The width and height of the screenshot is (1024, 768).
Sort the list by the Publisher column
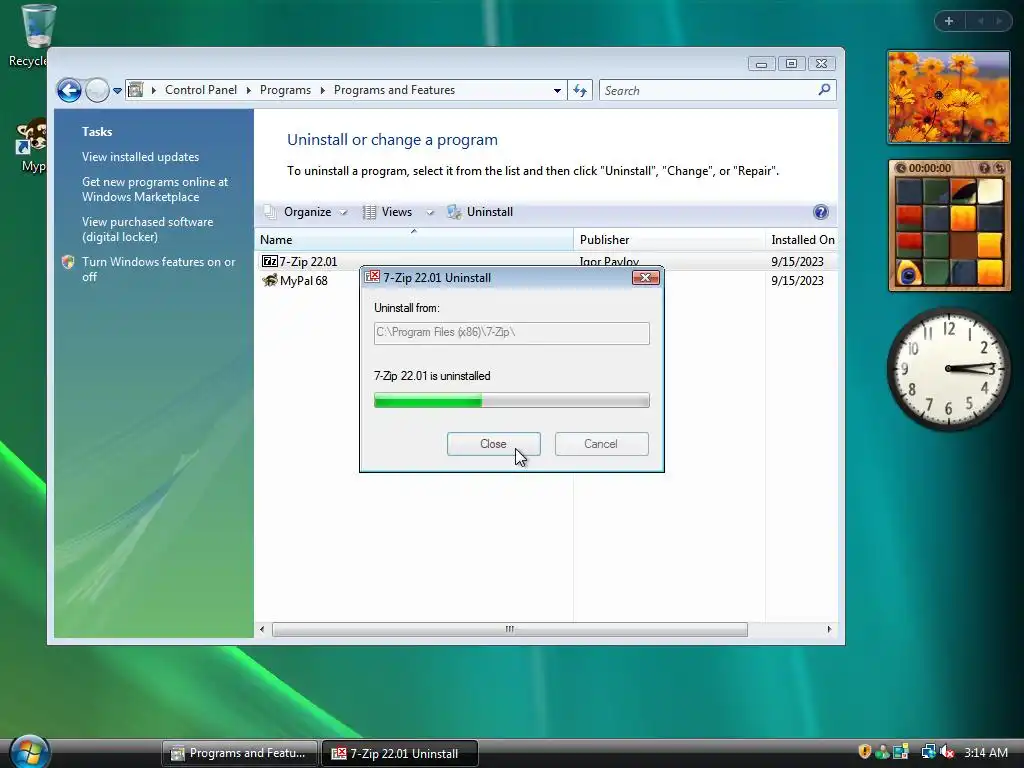669,240
